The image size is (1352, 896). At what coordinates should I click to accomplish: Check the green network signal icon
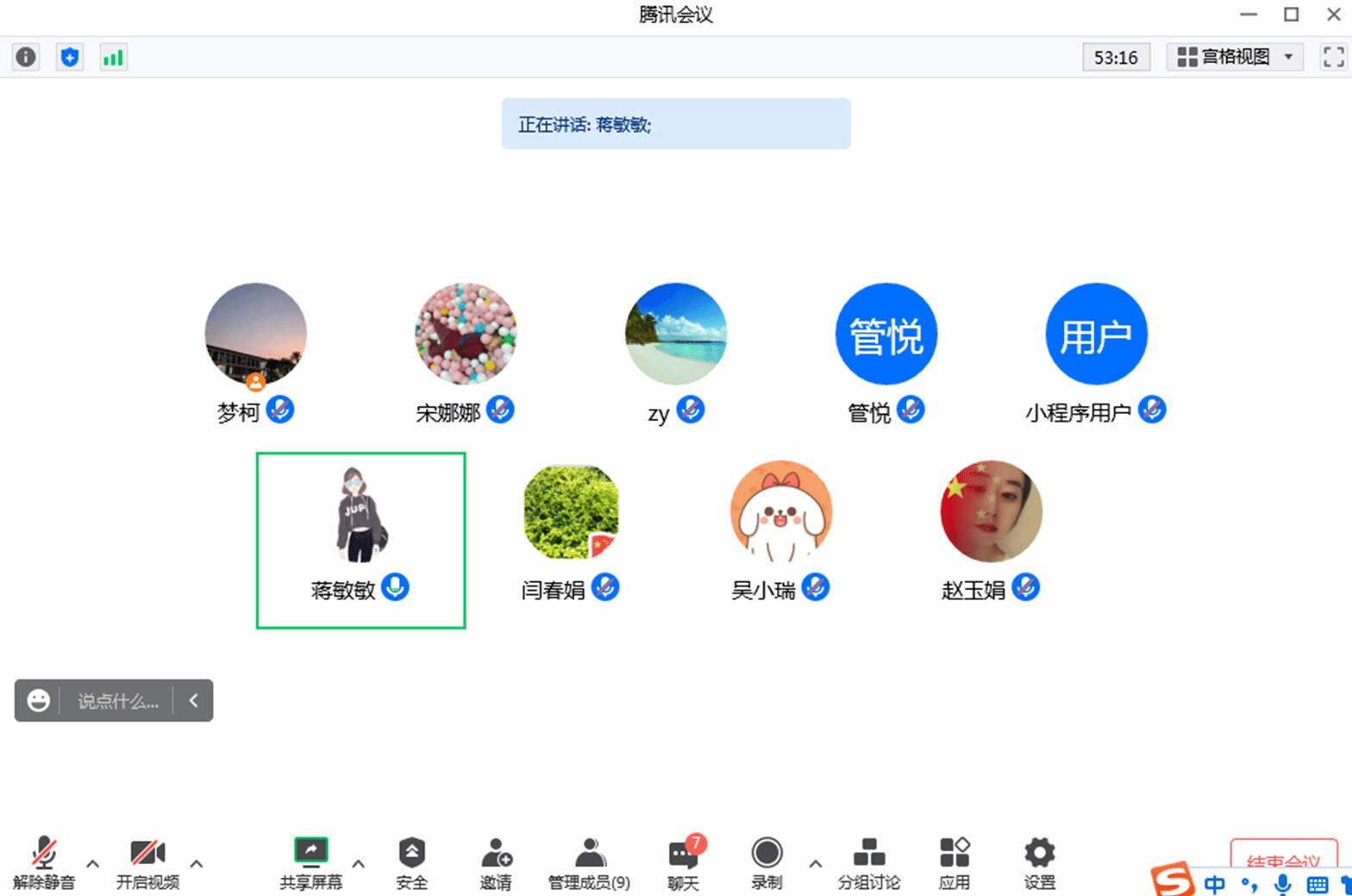[x=113, y=57]
